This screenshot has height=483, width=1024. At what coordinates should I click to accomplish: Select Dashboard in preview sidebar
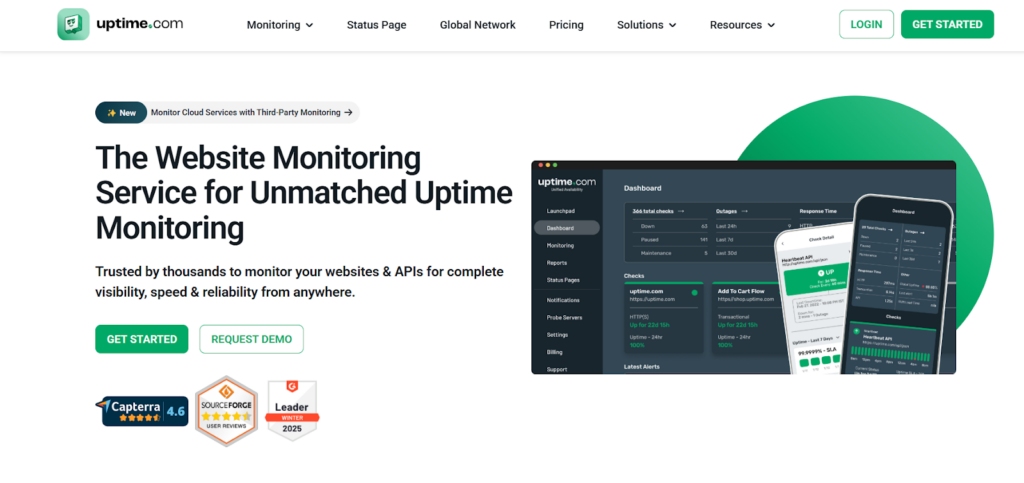click(x=566, y=228)
